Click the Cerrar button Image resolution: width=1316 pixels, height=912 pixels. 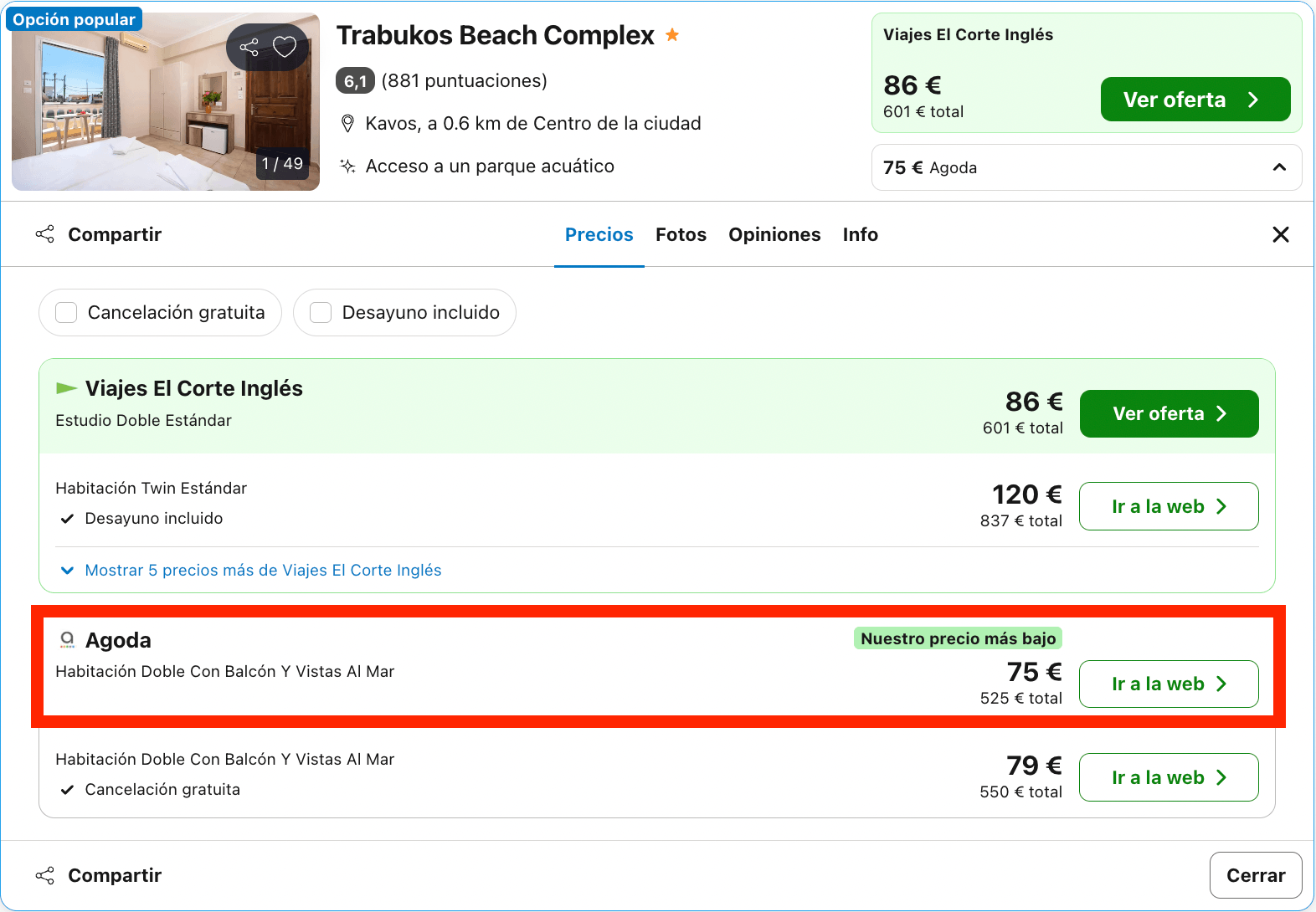click(x=1256, y=875)
